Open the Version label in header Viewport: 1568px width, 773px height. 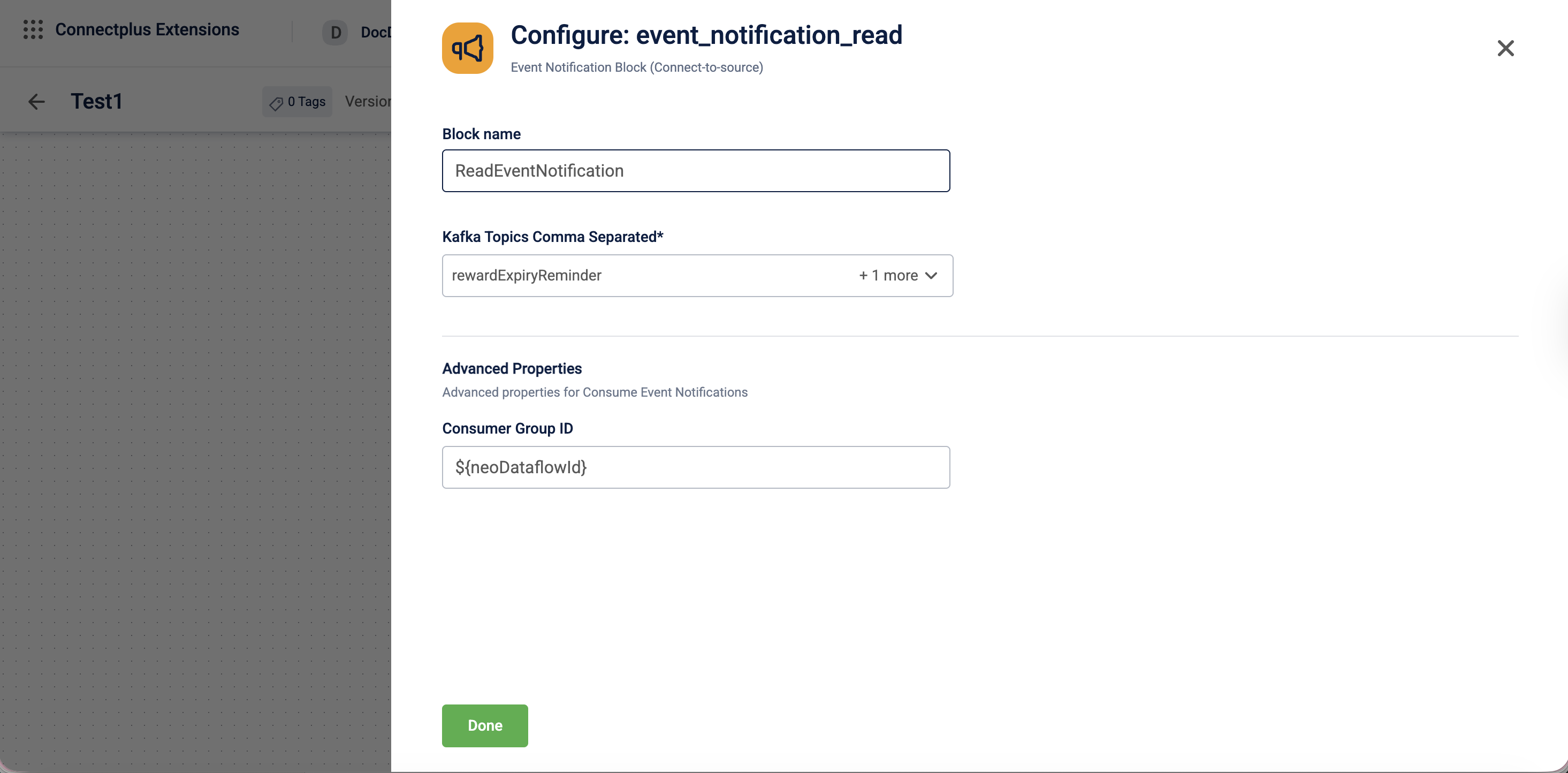pos(368,102)
